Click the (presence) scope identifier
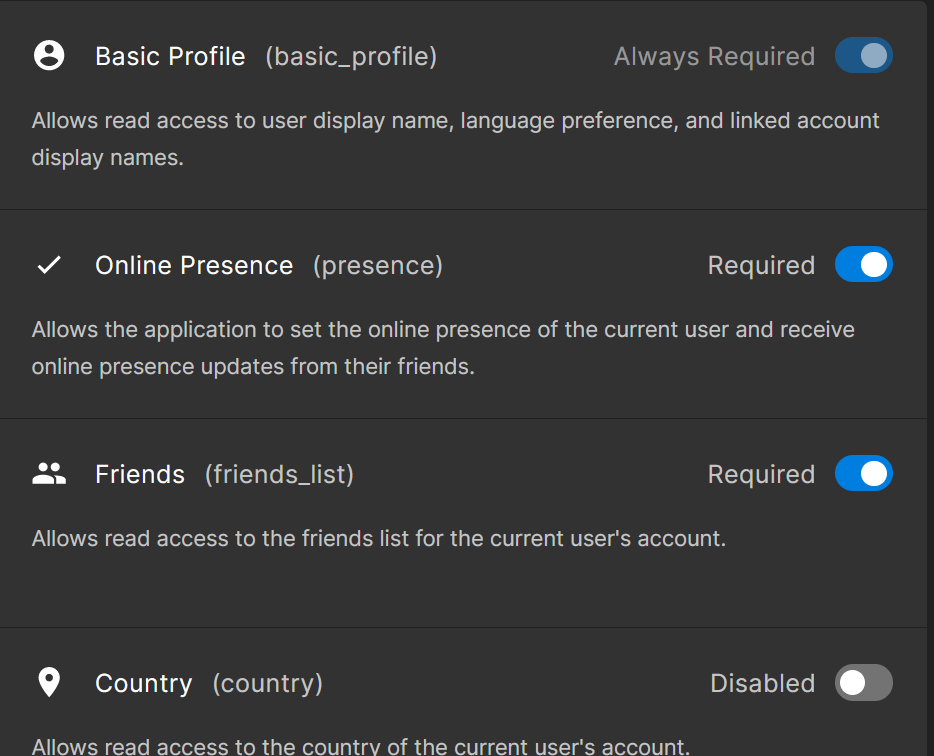The height and width of the screenshot is (756, 934). (378, 265)
